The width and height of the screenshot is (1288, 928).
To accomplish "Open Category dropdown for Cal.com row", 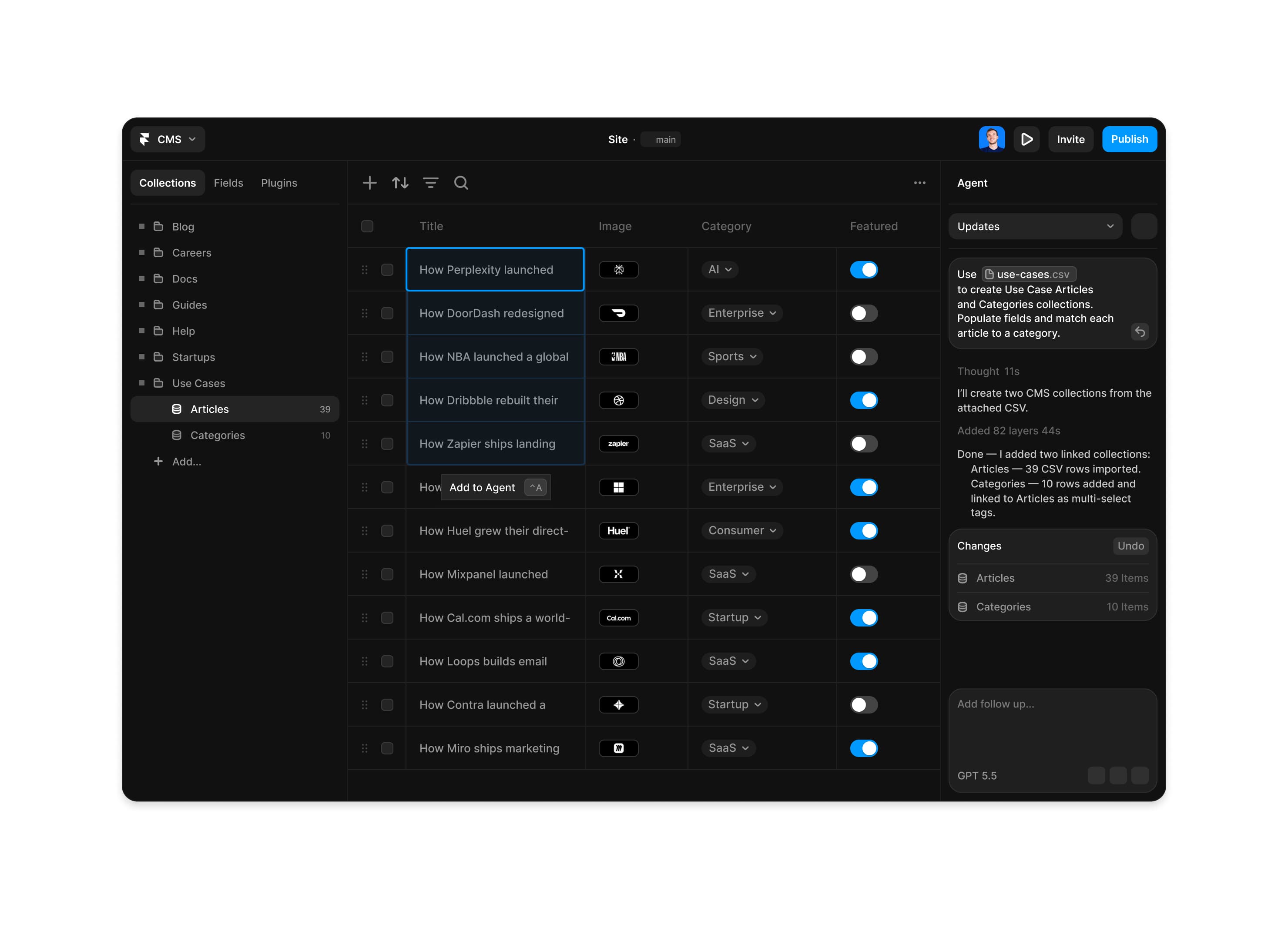I will point(734,618).
